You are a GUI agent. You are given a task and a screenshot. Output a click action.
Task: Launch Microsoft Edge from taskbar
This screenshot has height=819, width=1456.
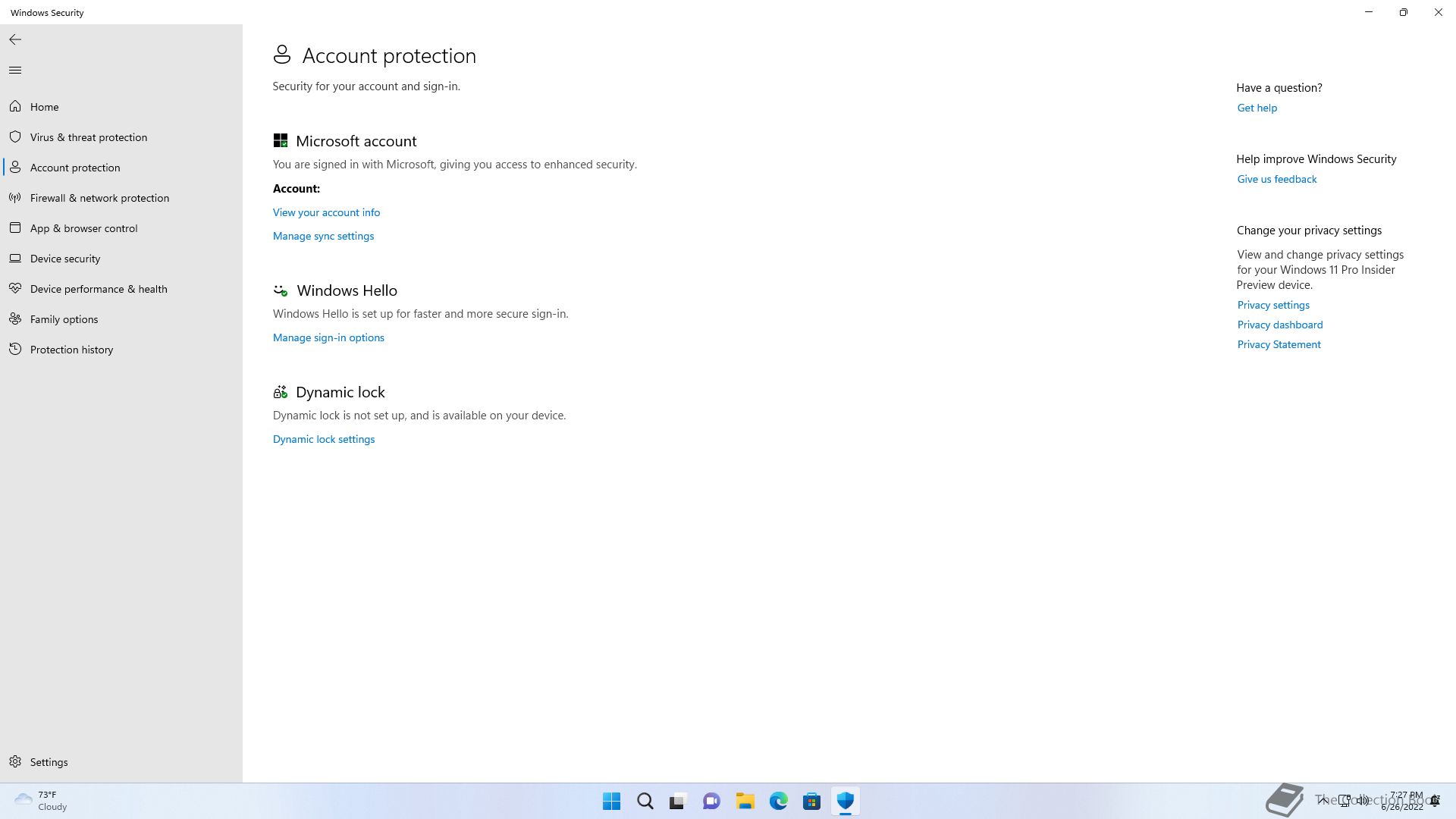(778, 801)
